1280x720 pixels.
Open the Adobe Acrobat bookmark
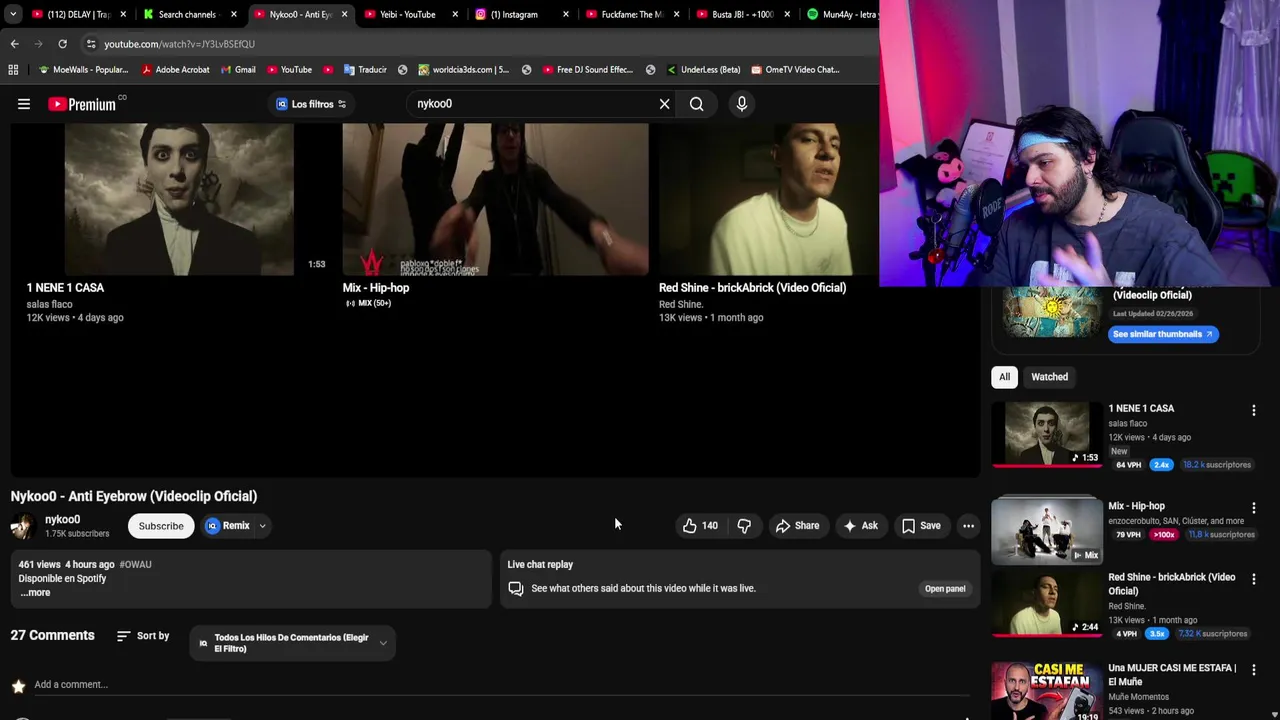(175, 70)
